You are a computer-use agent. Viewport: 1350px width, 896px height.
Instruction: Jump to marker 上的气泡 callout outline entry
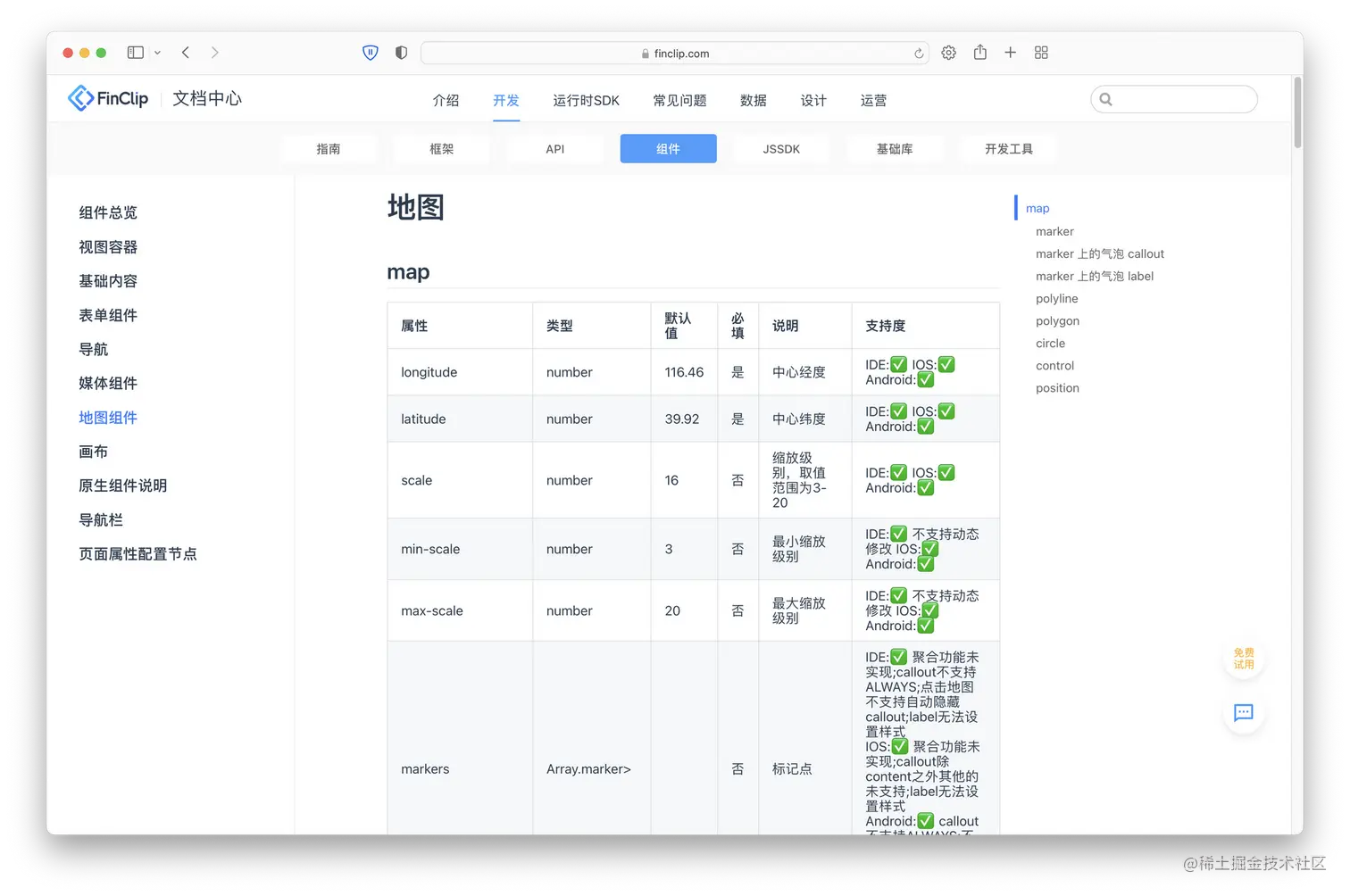click(x=1100, y=253)
